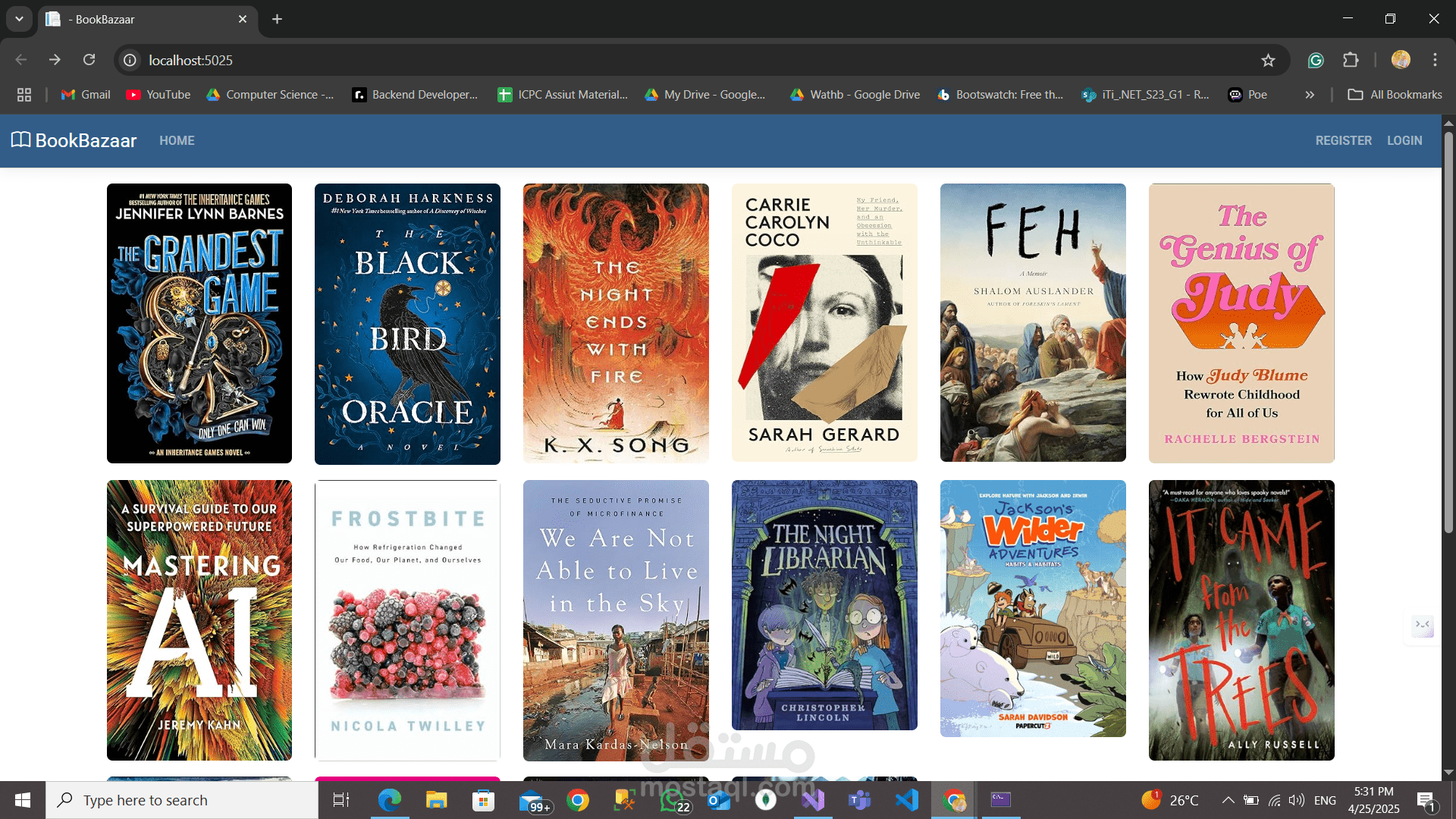The width and height of the screenshot is (1456, 819).
Task: Go back to previous page
Action: point(21,60)
